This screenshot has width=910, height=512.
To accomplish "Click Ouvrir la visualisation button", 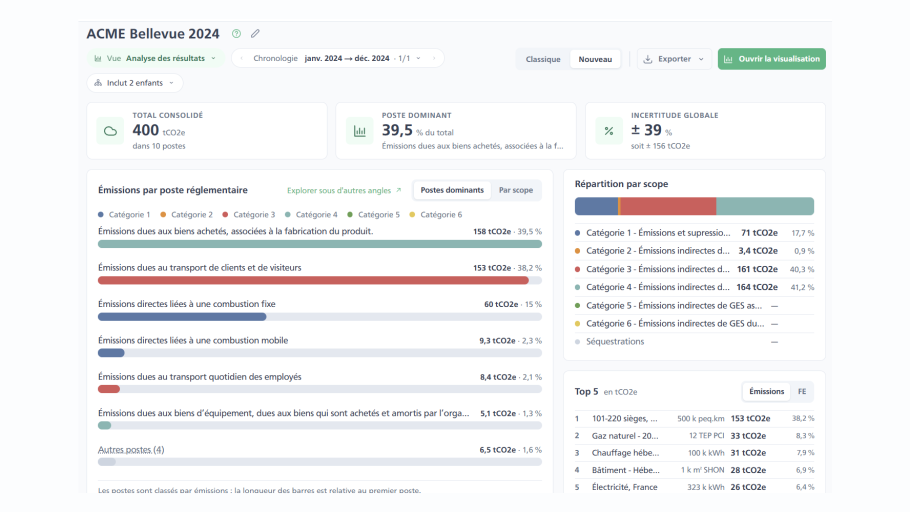I will click(x=772, y=59).
